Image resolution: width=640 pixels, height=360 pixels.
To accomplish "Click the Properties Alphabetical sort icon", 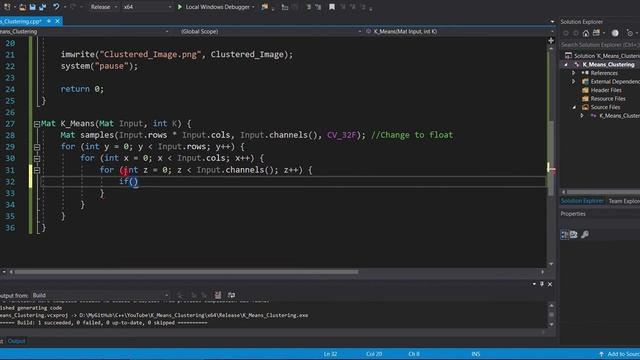I will [x=574, y=234].
